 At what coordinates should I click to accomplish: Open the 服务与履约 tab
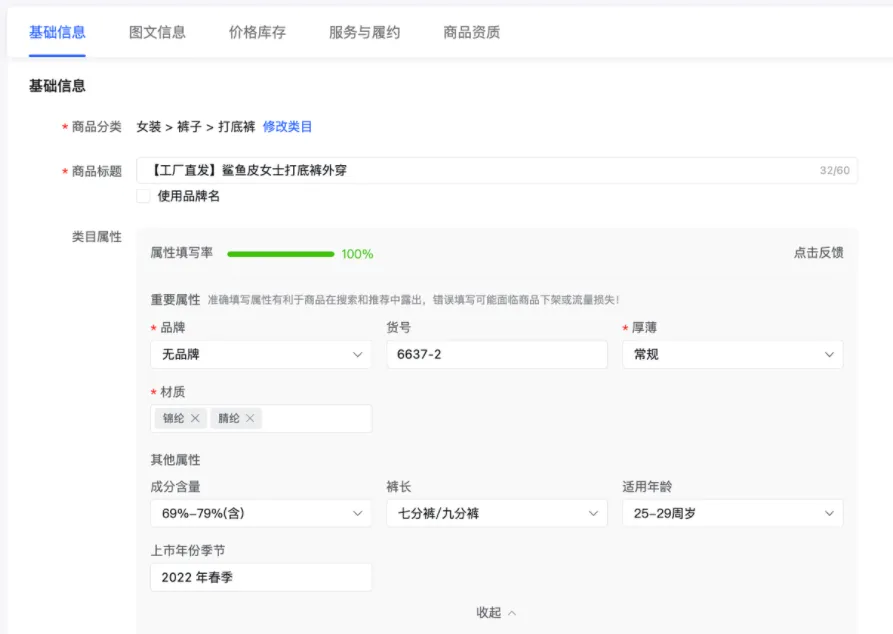(362, 31)
